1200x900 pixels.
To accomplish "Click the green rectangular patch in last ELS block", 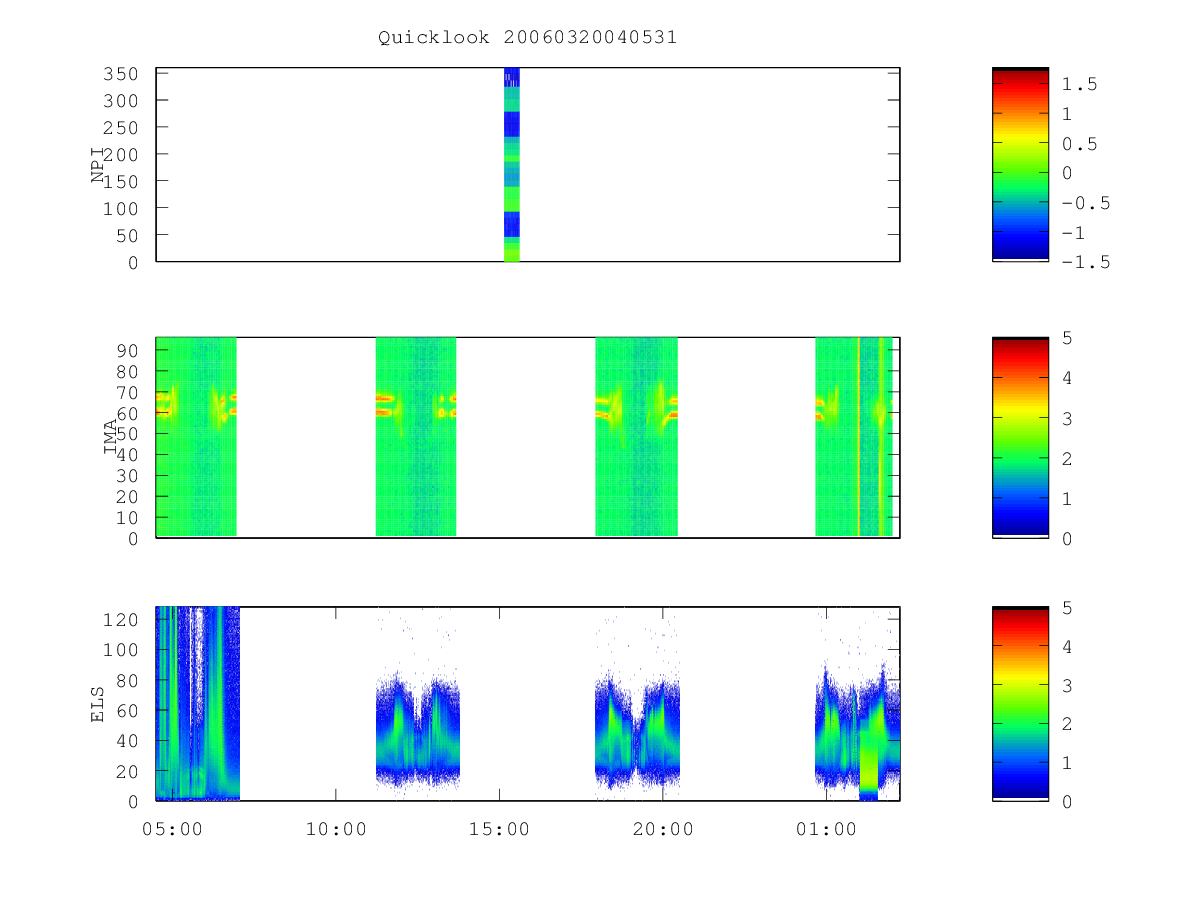I will 868,768.
